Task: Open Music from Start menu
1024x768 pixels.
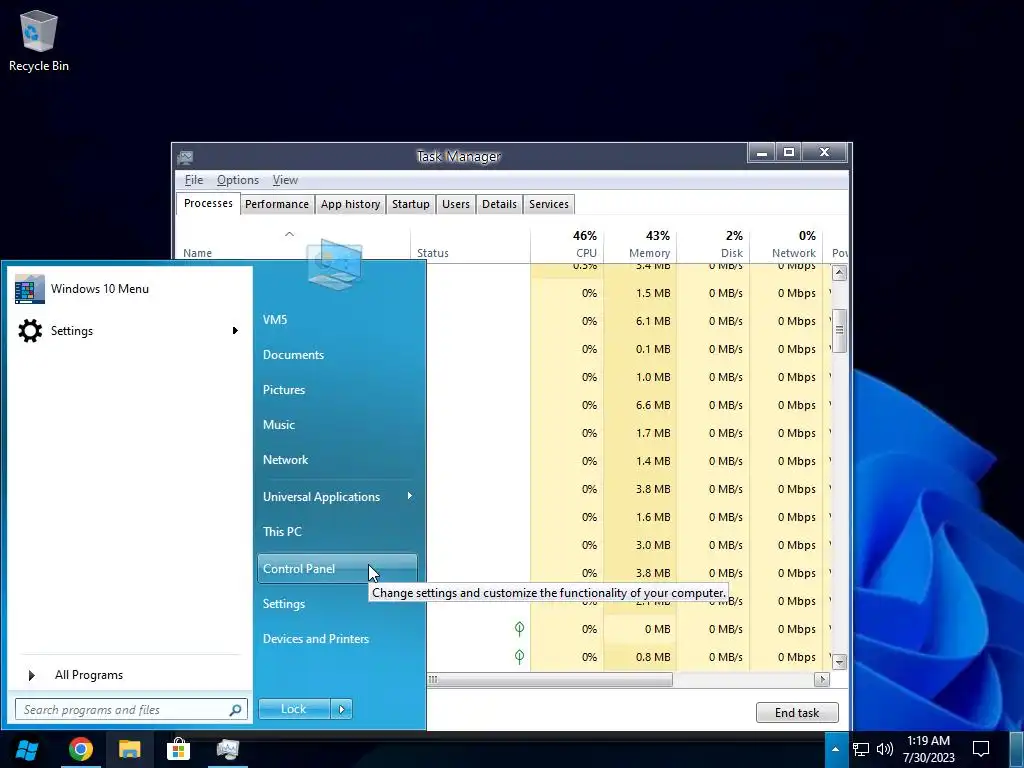Action: 279,424
